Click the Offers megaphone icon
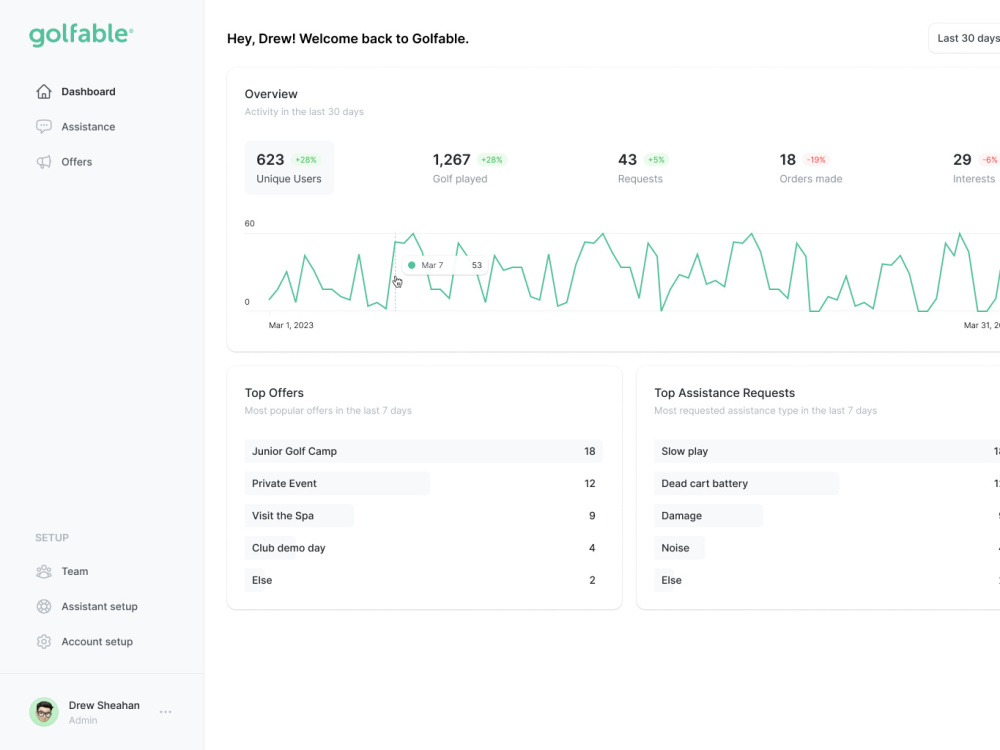1000x750 pixels. [44, 161]
